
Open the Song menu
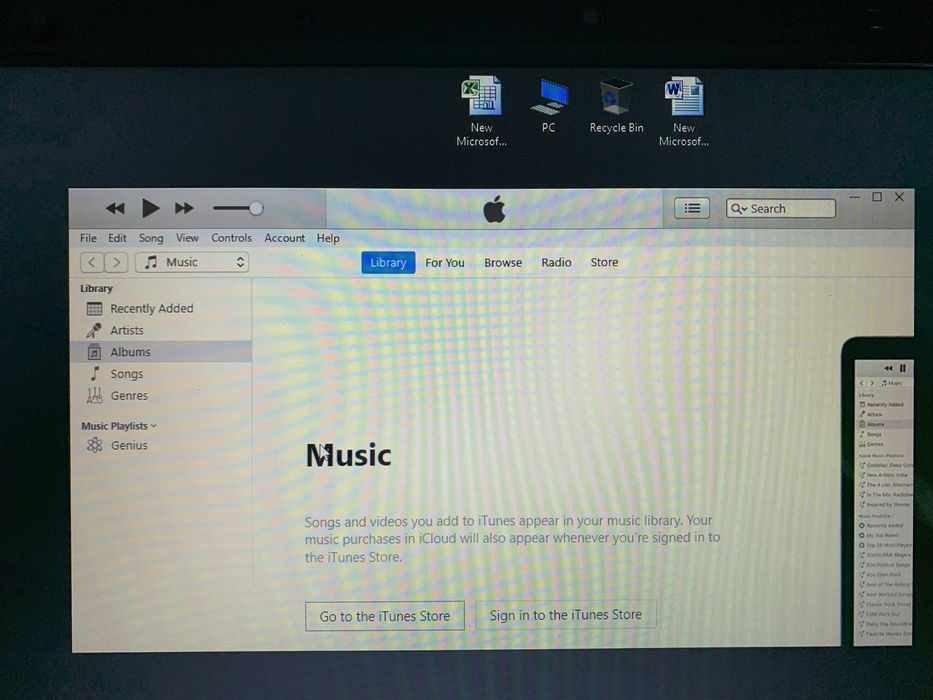(151, 238)
